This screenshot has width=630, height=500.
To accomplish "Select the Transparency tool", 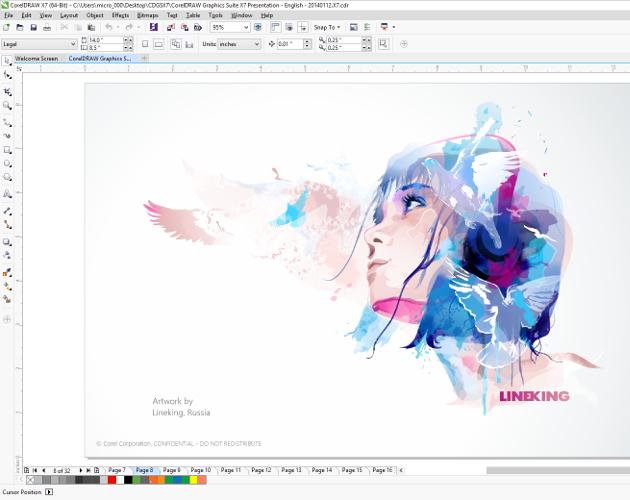I will (x=7, y=255).
